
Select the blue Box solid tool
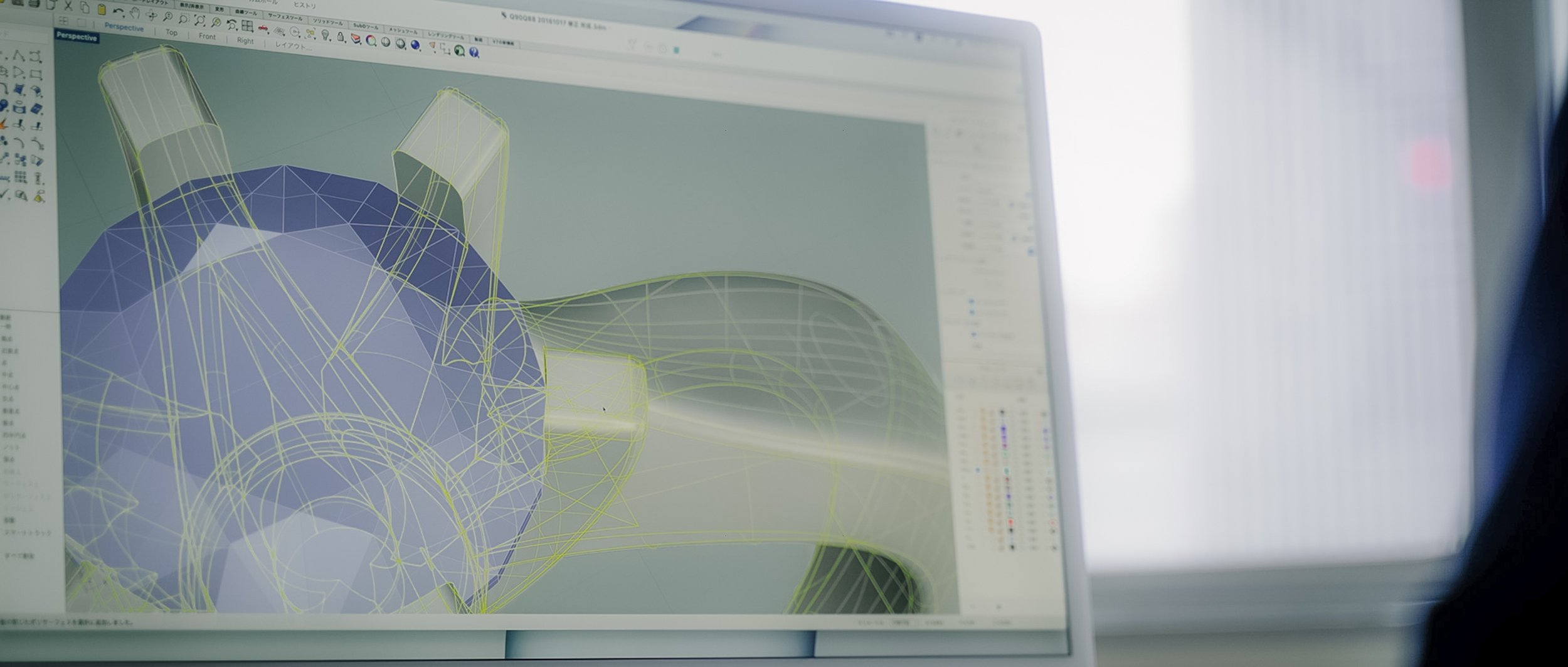pos(36,109)
